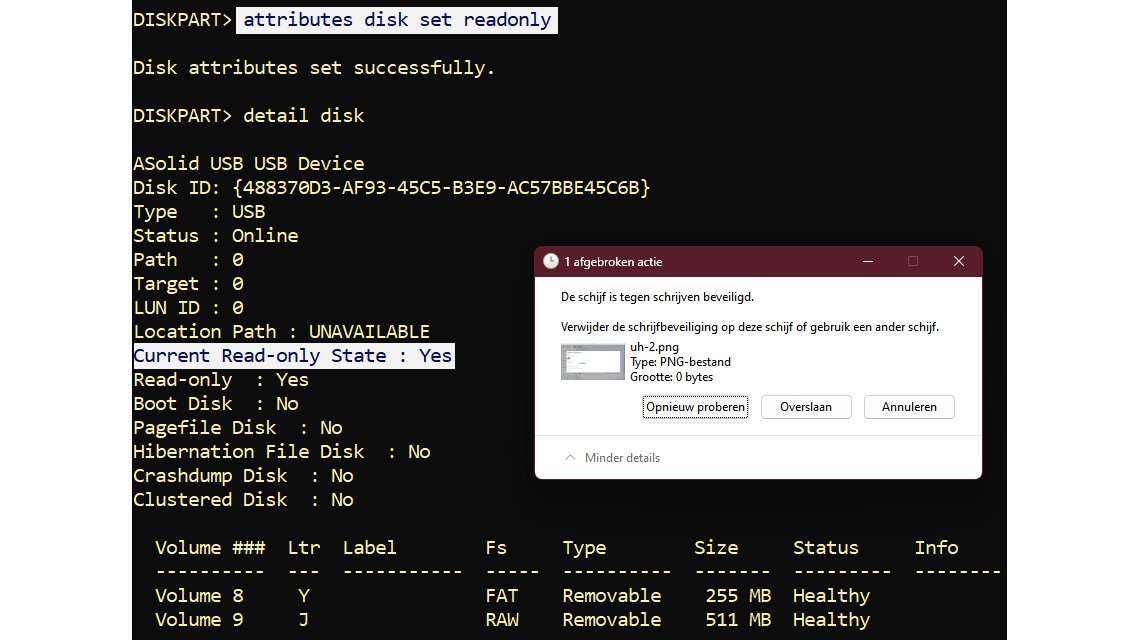The image size is (1138, 640).
Task: Click the 'Disk attributes set successfully' line
Action: click(x=314, y=68)
